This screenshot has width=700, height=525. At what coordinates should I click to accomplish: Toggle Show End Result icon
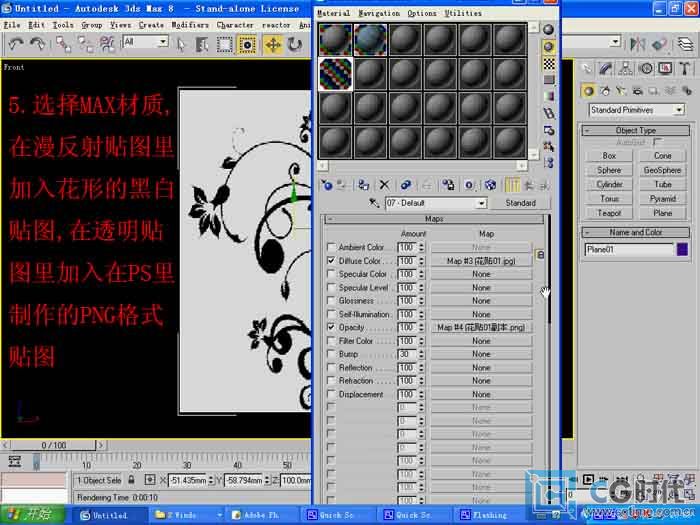(x=512, y=185)
